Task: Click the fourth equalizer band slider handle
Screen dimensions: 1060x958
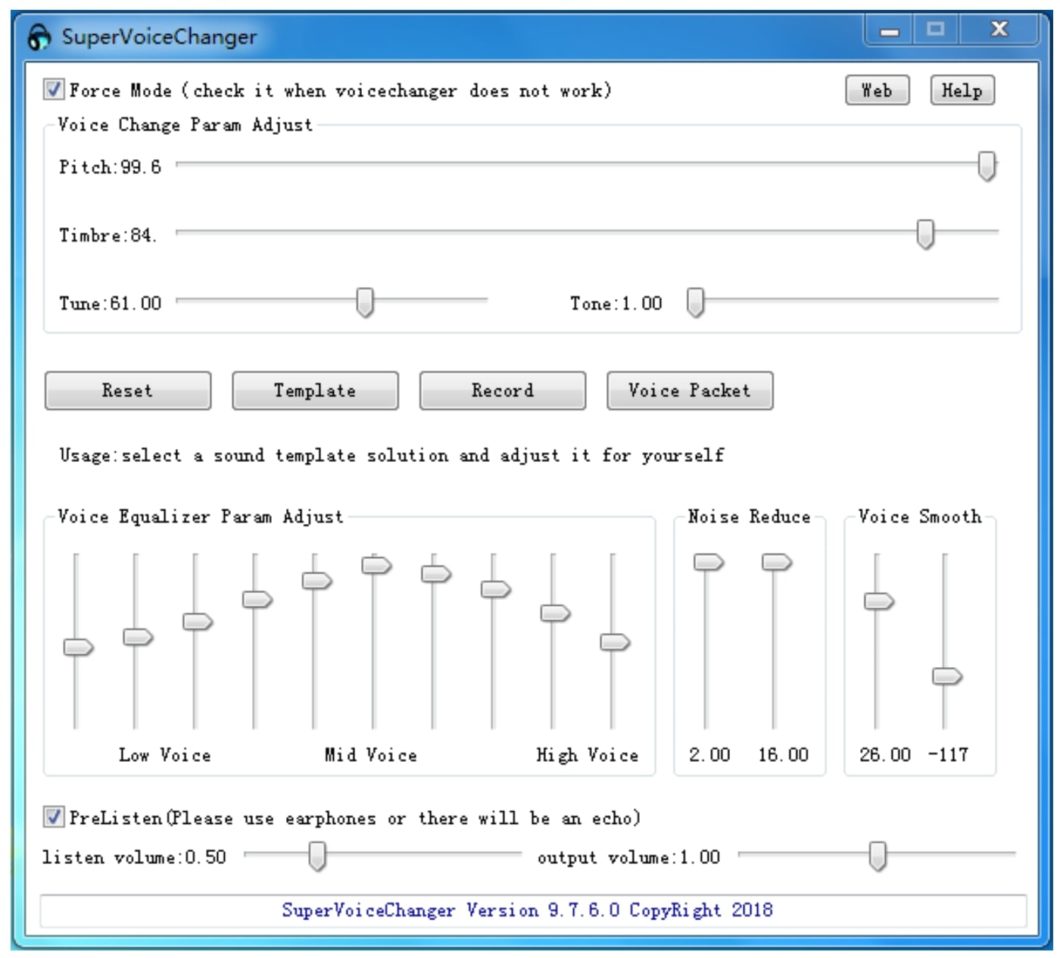Action: pyautogui.click(x=258, y=599)
